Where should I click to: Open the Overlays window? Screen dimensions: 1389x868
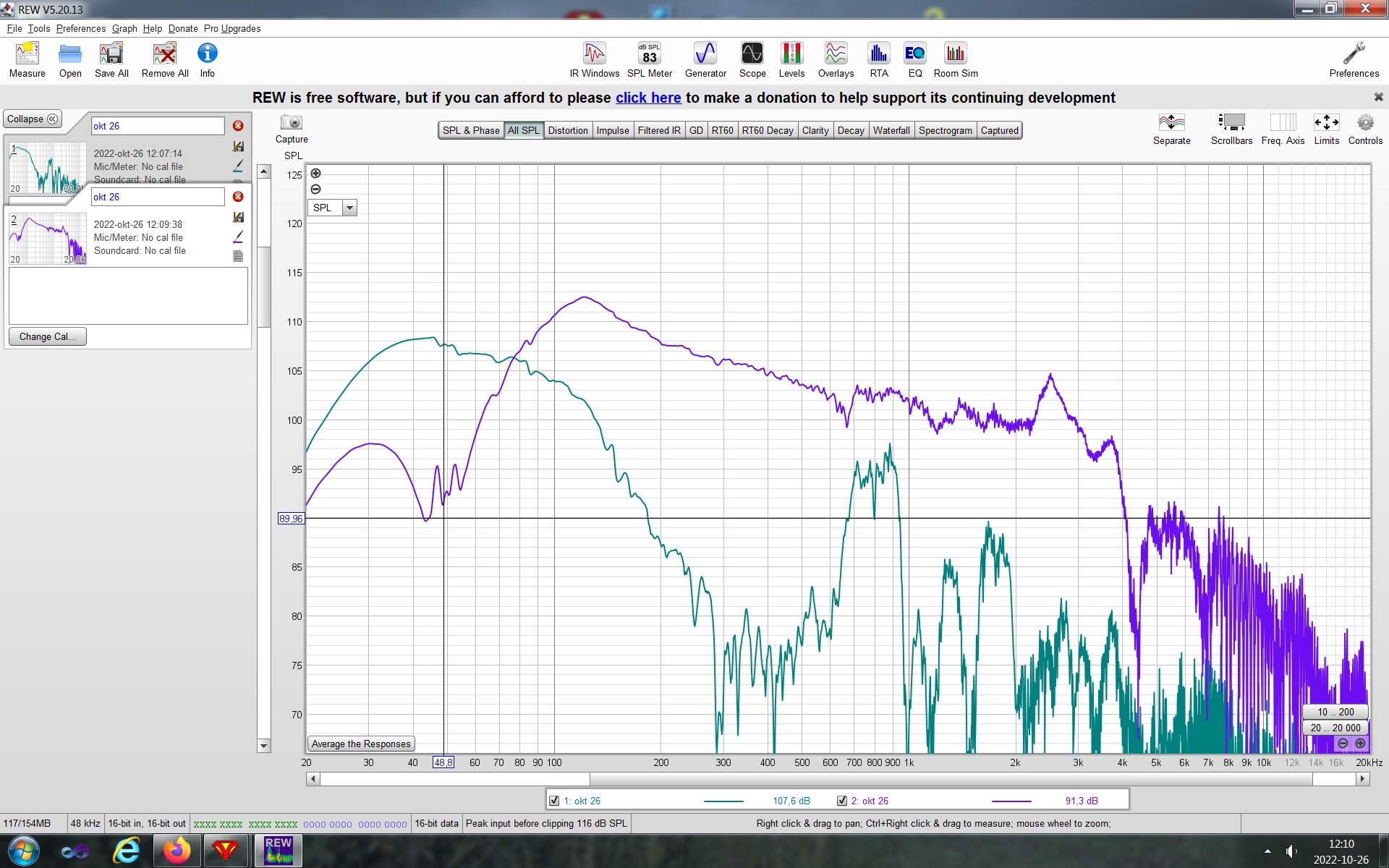click(x=836, y=59)
